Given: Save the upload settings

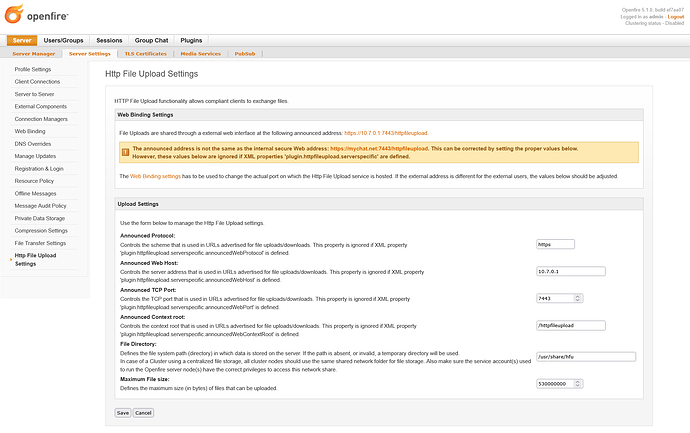Looking at the screenshot, I should 123,413.
